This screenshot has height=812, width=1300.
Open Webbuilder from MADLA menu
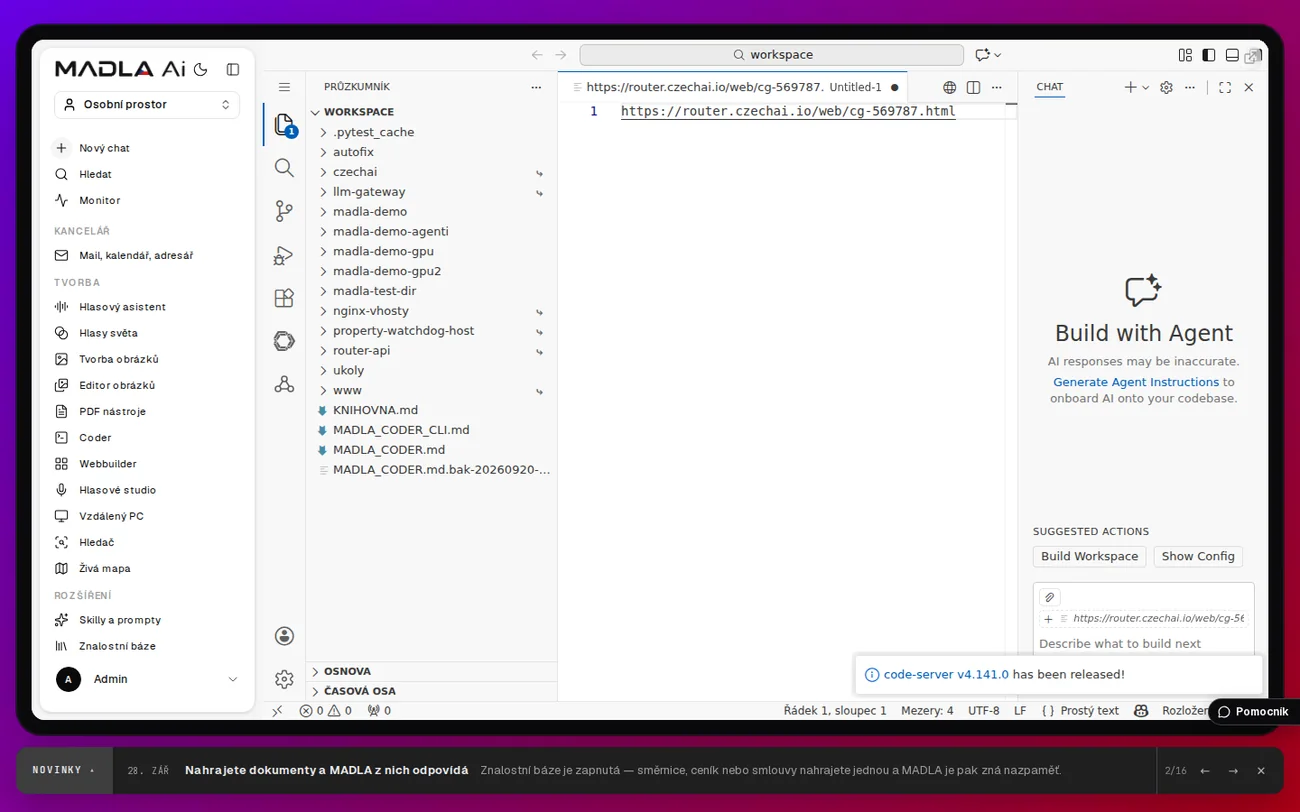[x=147, y=464]
